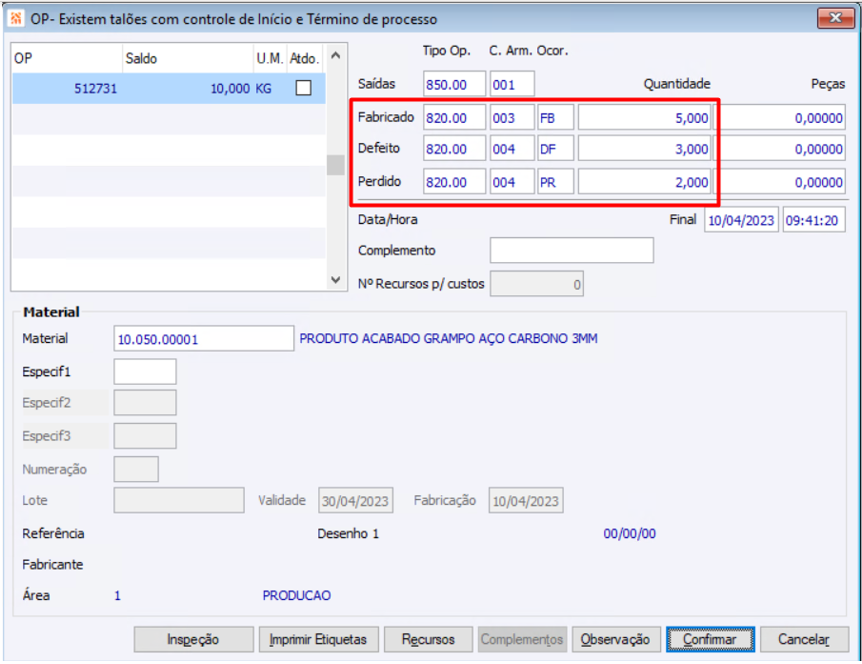The height and width of the screenshot is (664, 862).
Task: Click Perdido Peças field
Action: (x=781, y=182)
